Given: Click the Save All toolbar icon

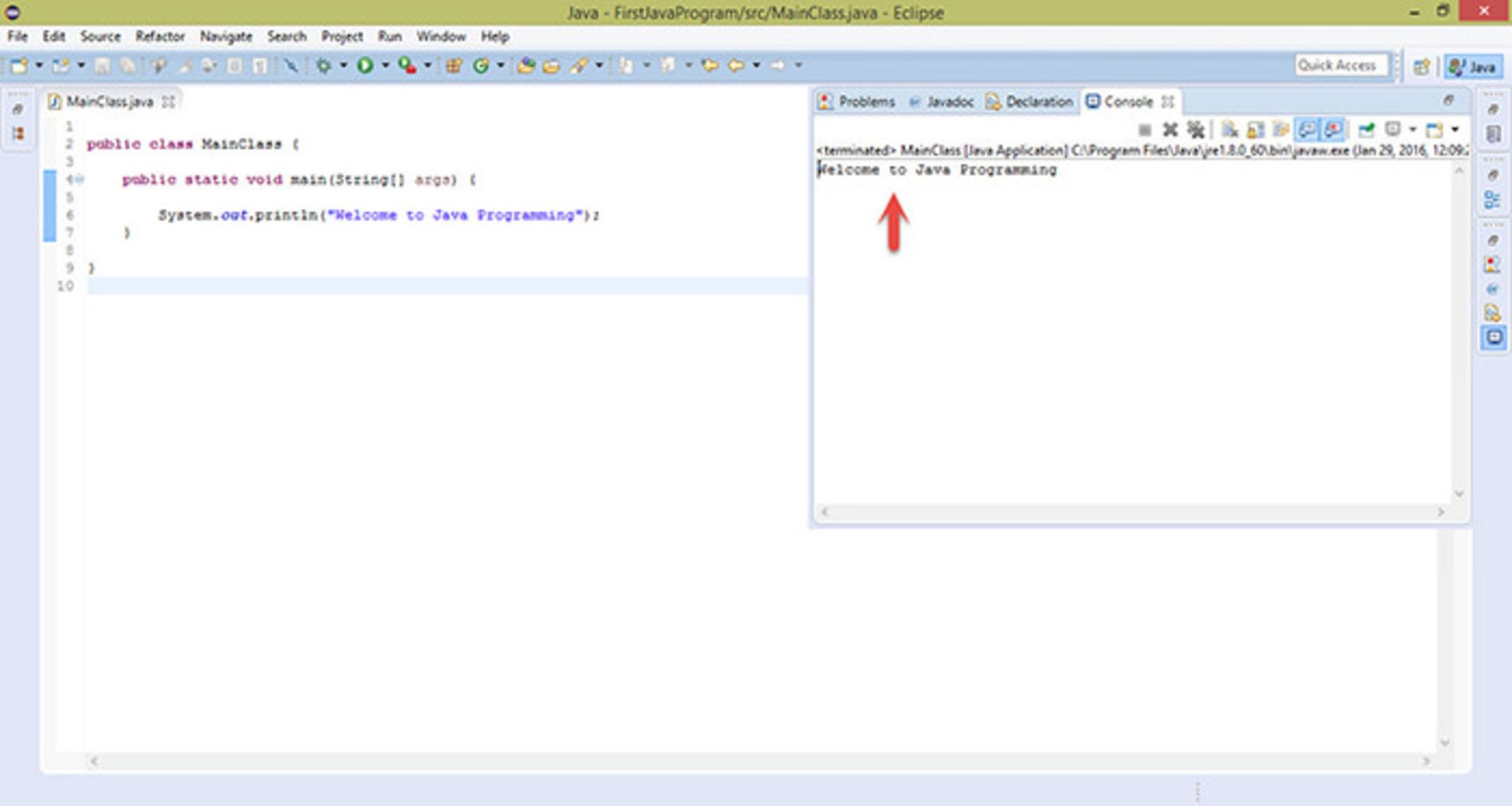Looking at the screenshot, I should pyautogui.click(x=128, y=65).
